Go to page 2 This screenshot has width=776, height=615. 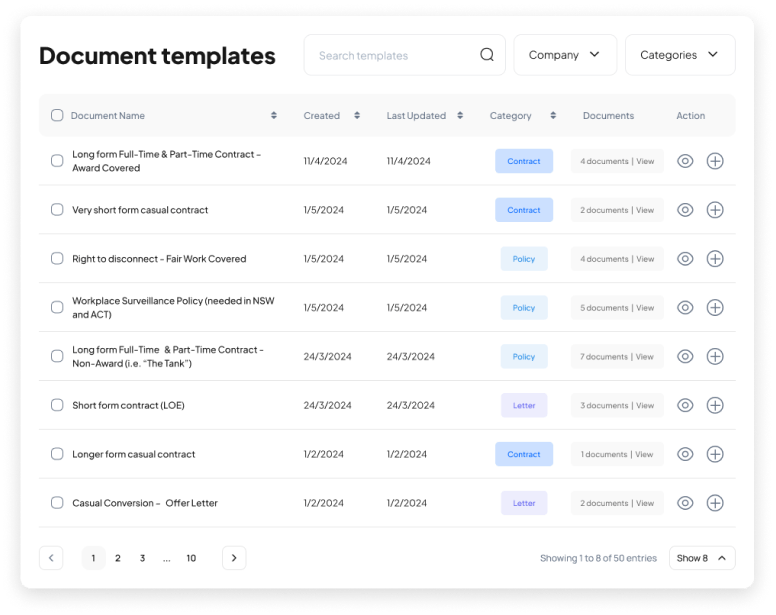point(118,558)
